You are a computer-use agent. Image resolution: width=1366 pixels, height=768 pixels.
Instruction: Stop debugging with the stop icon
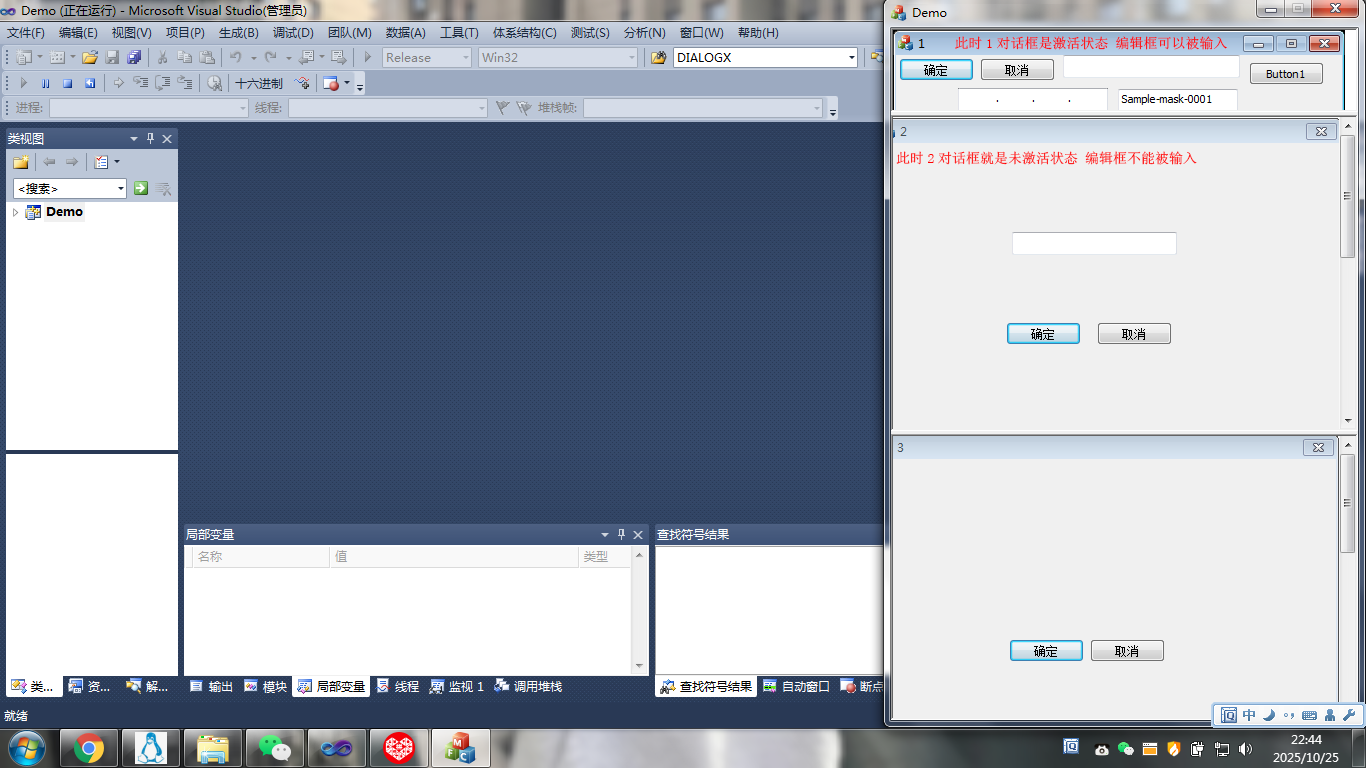68,83
